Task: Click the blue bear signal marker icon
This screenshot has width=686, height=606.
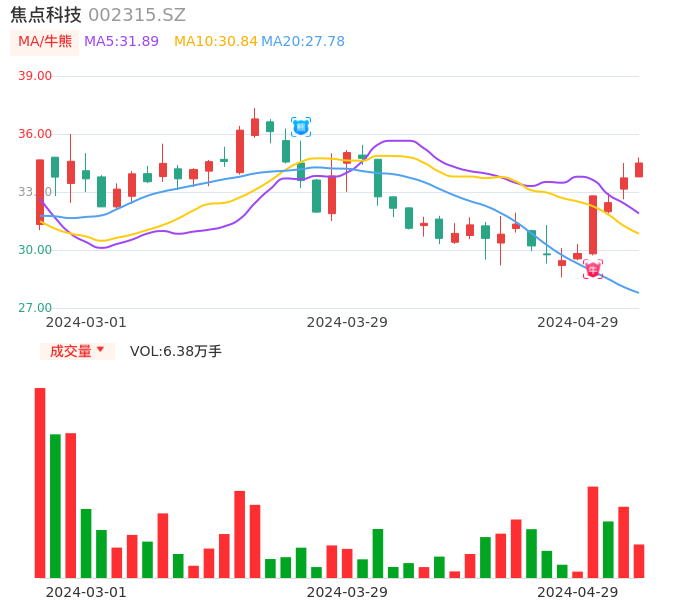Action: point(301,127)
